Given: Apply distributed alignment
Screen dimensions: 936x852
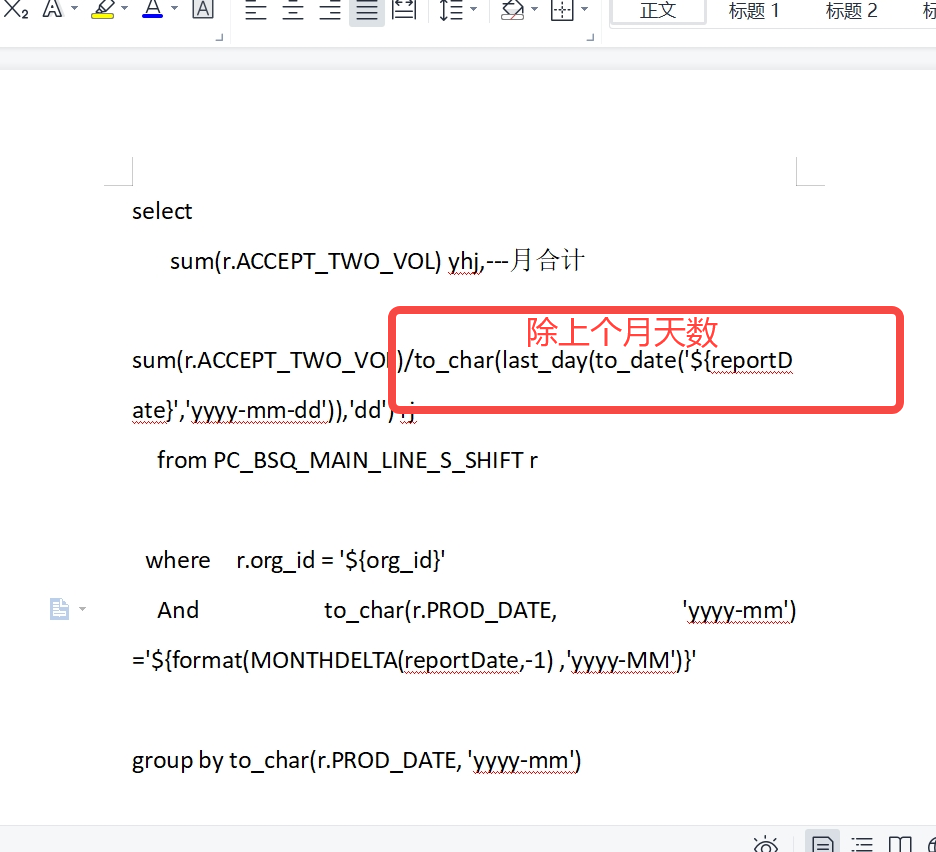Looking at the screenshot, I should [x=404, y=10].
